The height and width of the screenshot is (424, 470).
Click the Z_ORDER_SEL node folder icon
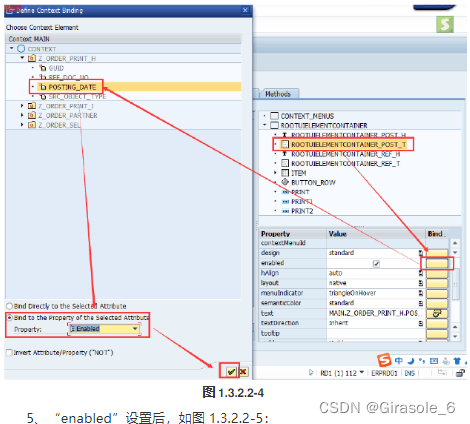32,125
